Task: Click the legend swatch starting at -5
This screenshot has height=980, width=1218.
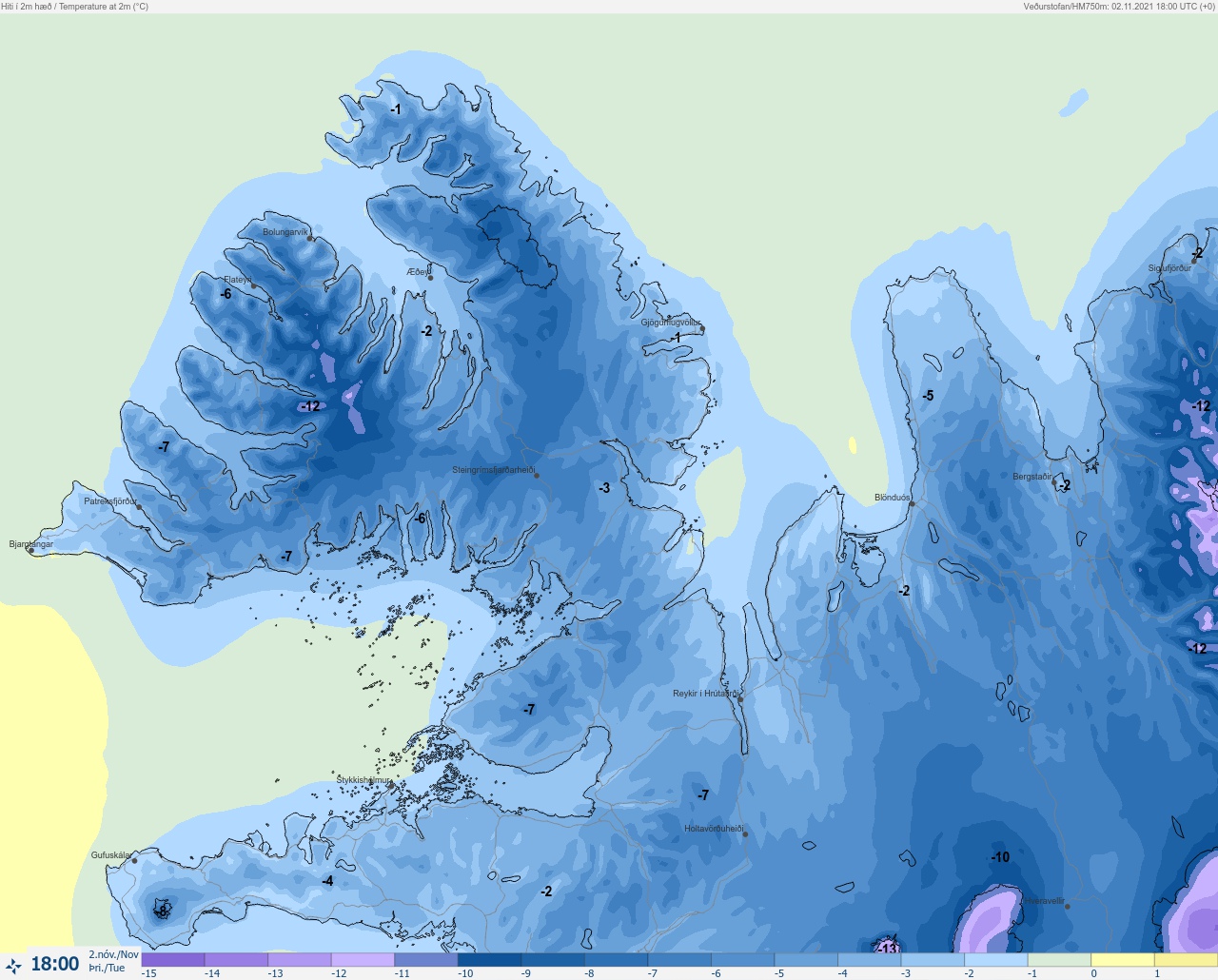Action: click(x=805, y=960)
